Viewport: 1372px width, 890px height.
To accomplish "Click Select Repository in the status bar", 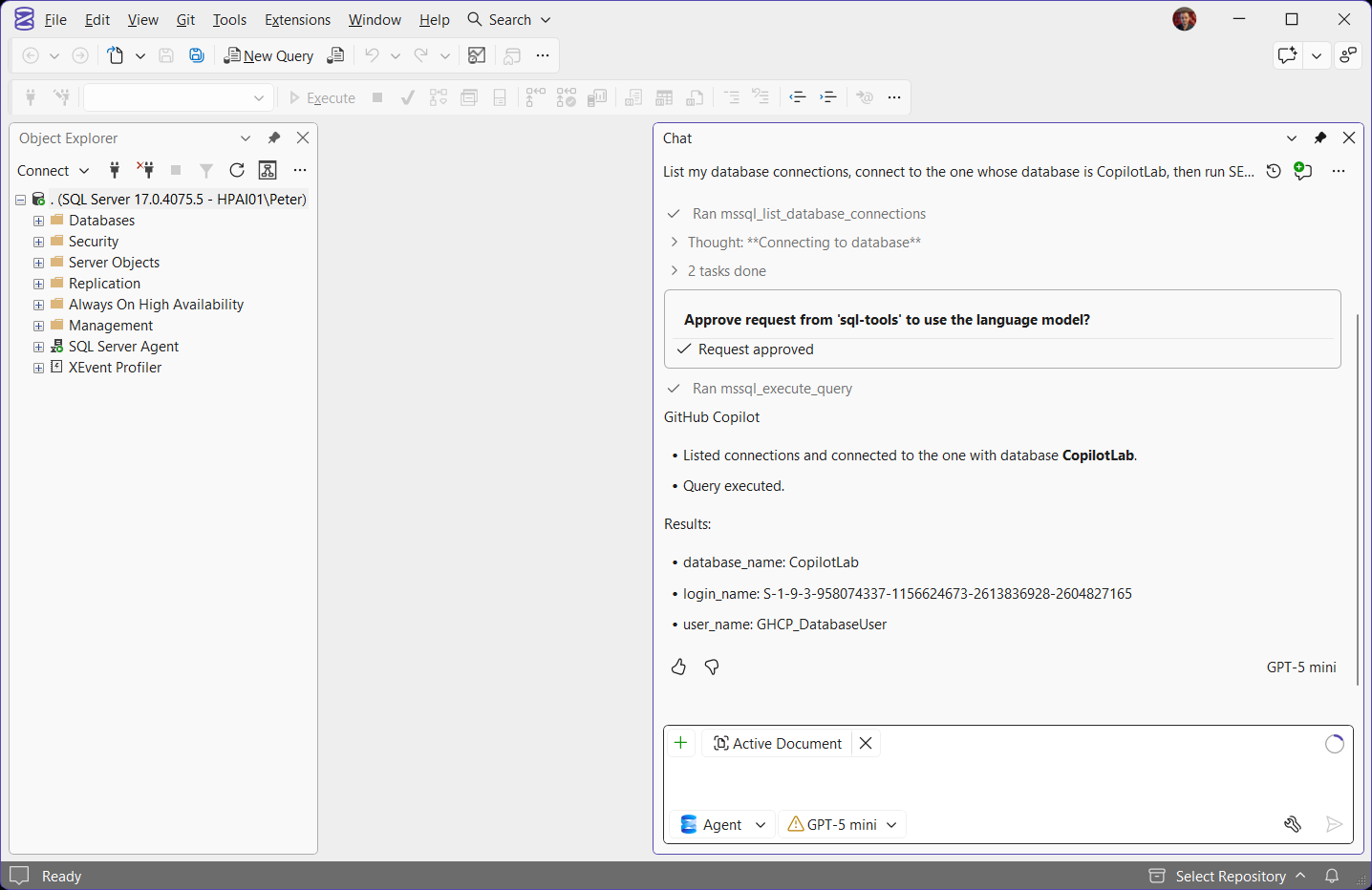I will pos(1226,876).
